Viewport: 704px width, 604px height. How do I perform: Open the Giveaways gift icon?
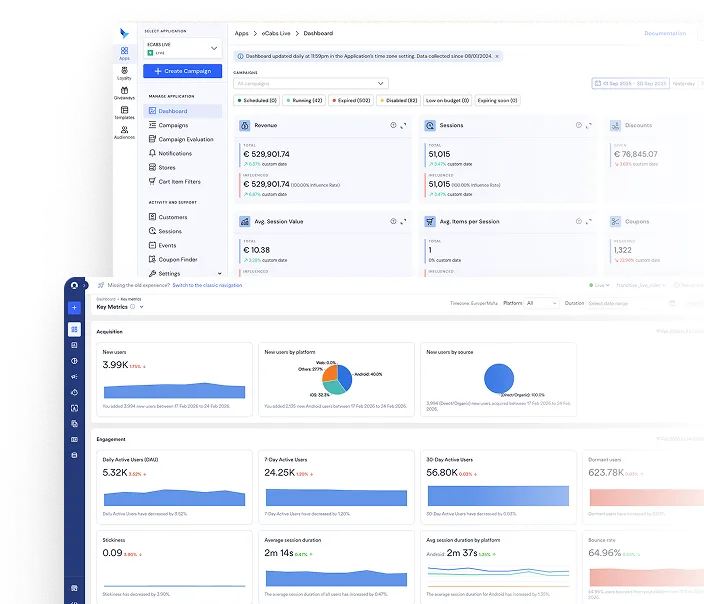(x=124, y=93)
